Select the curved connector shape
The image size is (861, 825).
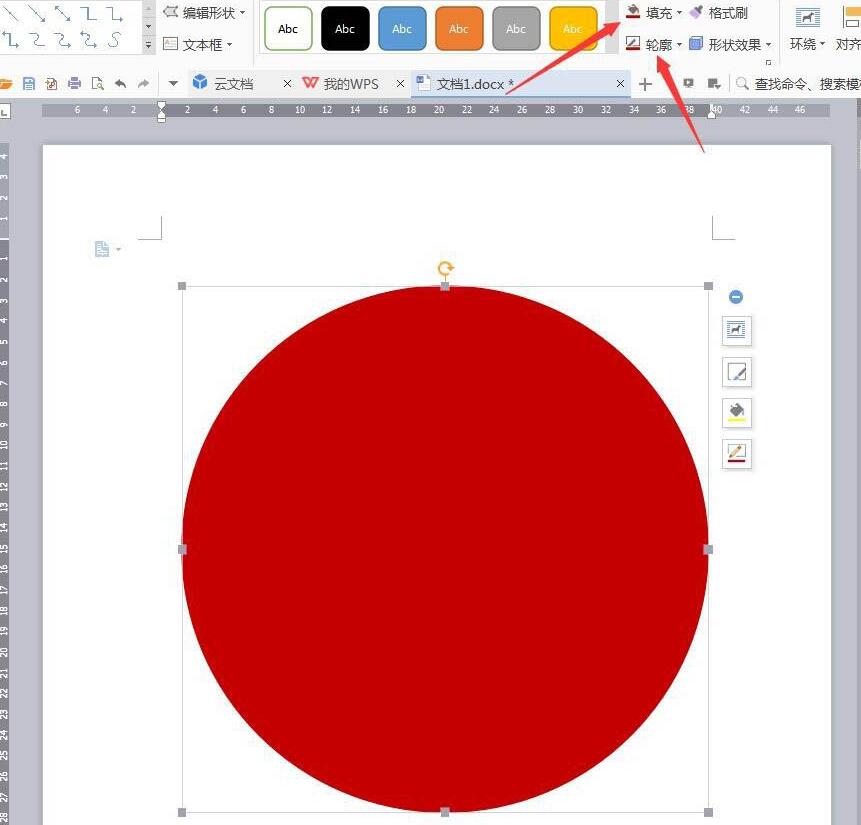[37, 40]
